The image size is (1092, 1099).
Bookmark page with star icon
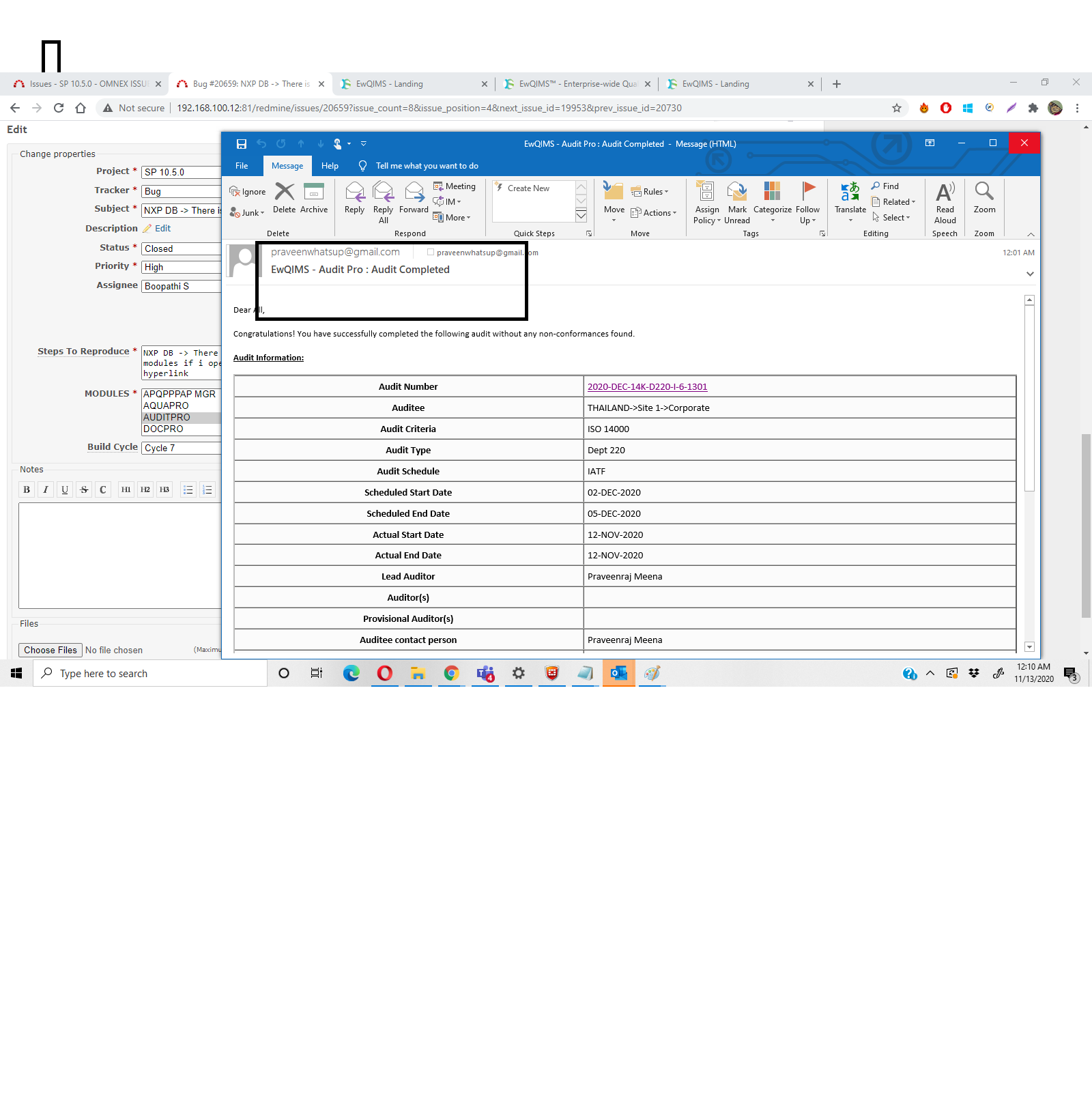coord(897,108)
